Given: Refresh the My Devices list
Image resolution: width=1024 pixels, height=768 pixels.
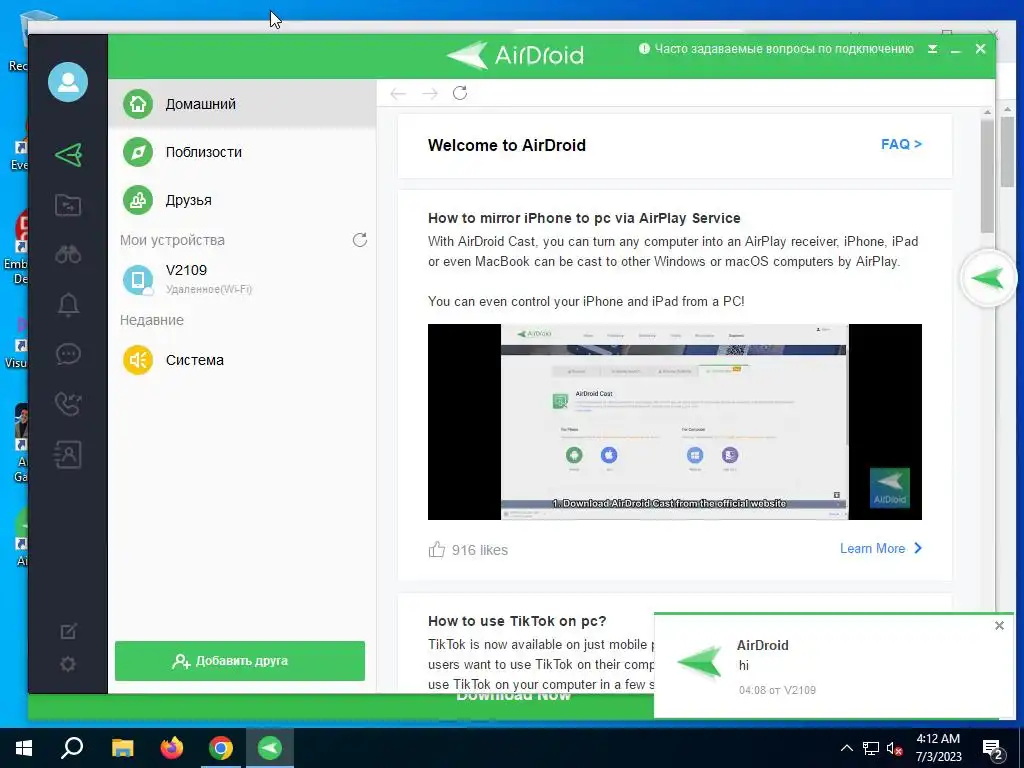Looking at the screenshot, I should pos(360,240).
